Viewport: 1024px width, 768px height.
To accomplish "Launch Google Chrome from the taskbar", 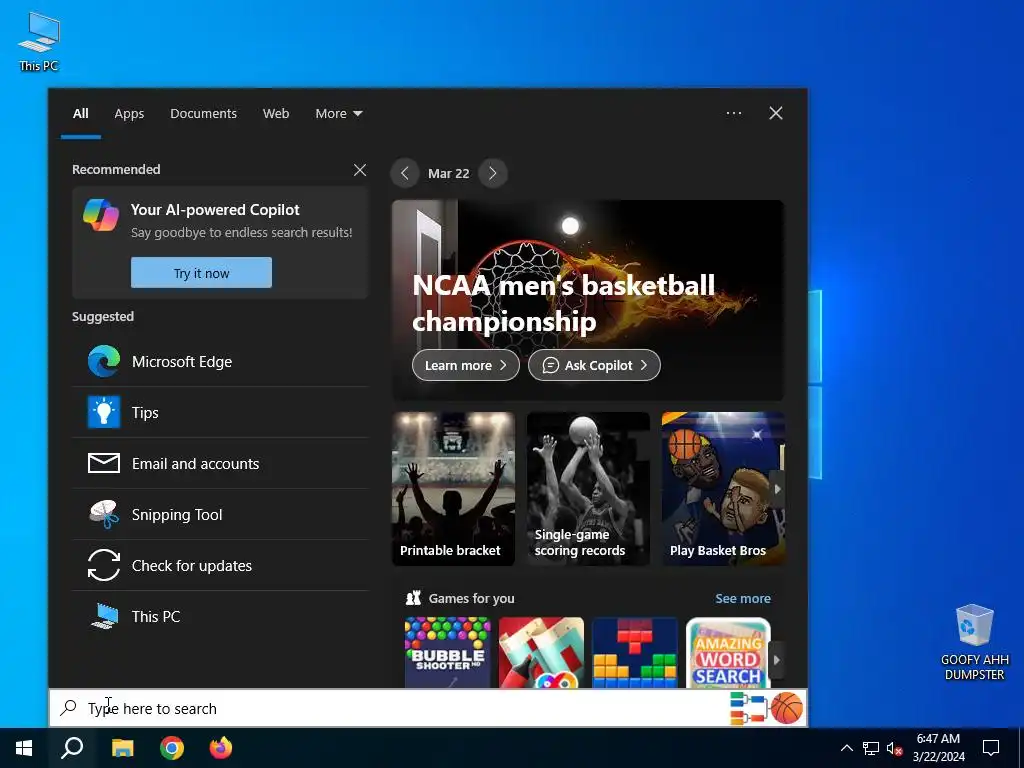I will tap(172, 748).
